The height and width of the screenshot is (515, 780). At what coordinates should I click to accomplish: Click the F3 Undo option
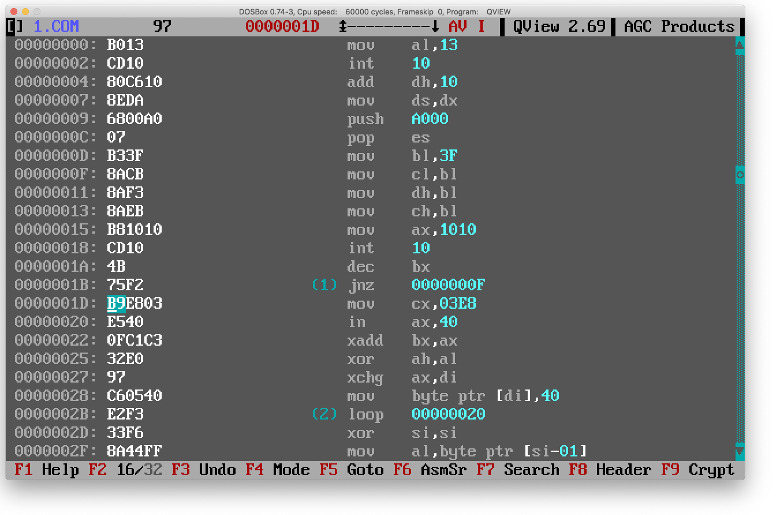pos(204,470)
